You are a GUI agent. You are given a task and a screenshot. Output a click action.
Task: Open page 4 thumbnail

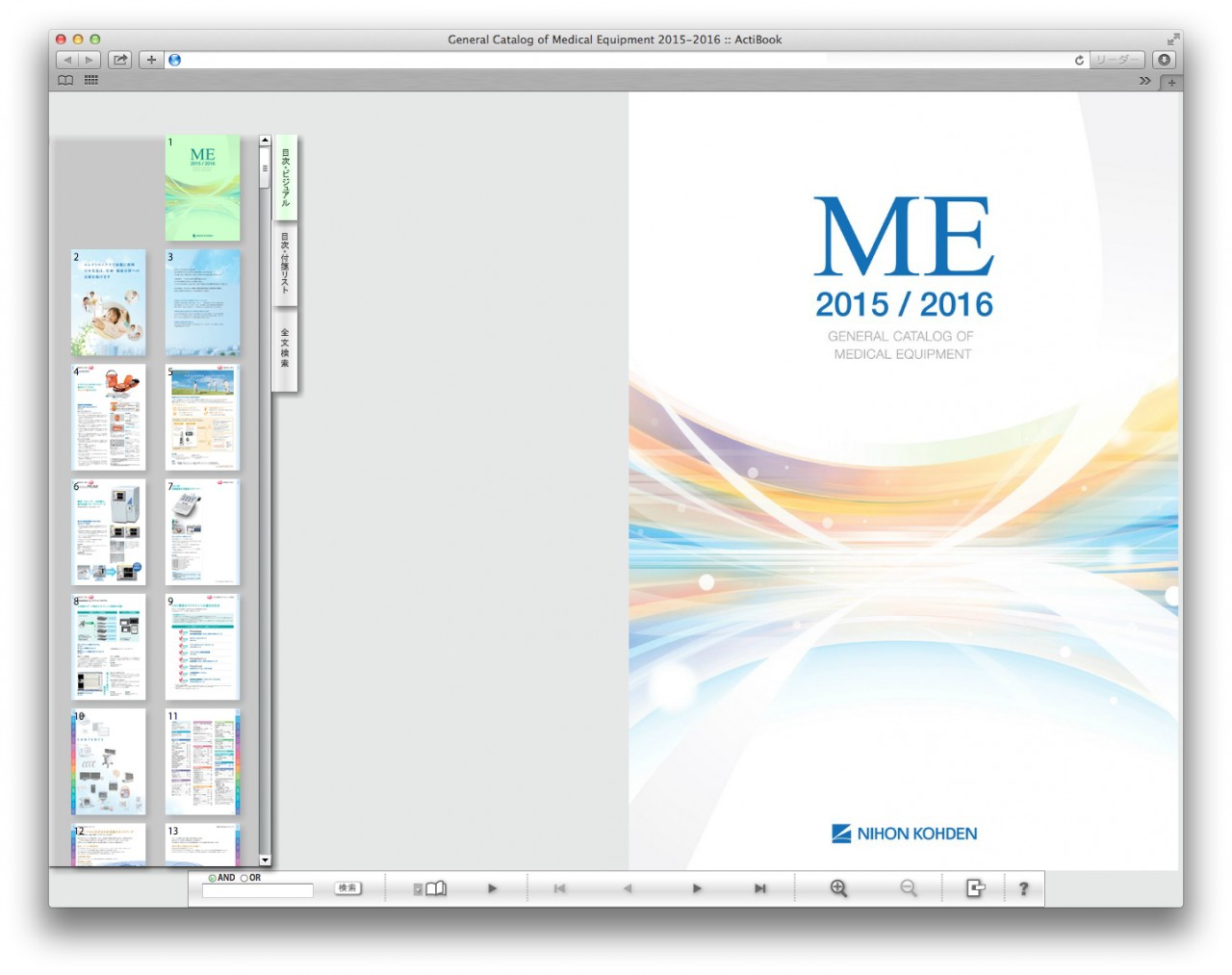[x=109, y=418]
